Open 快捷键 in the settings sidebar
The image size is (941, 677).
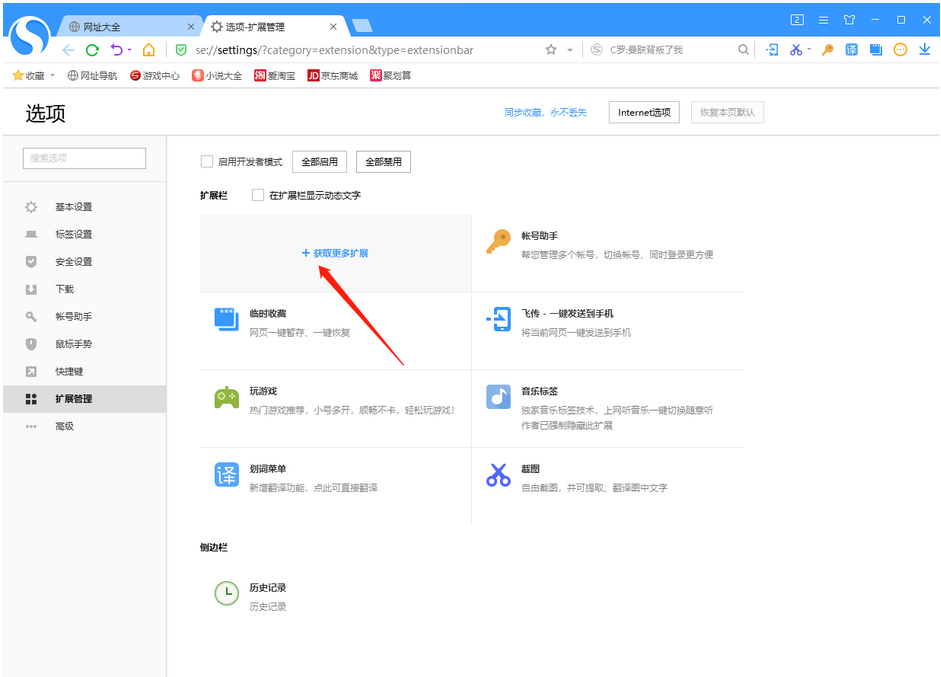point(69,372)
